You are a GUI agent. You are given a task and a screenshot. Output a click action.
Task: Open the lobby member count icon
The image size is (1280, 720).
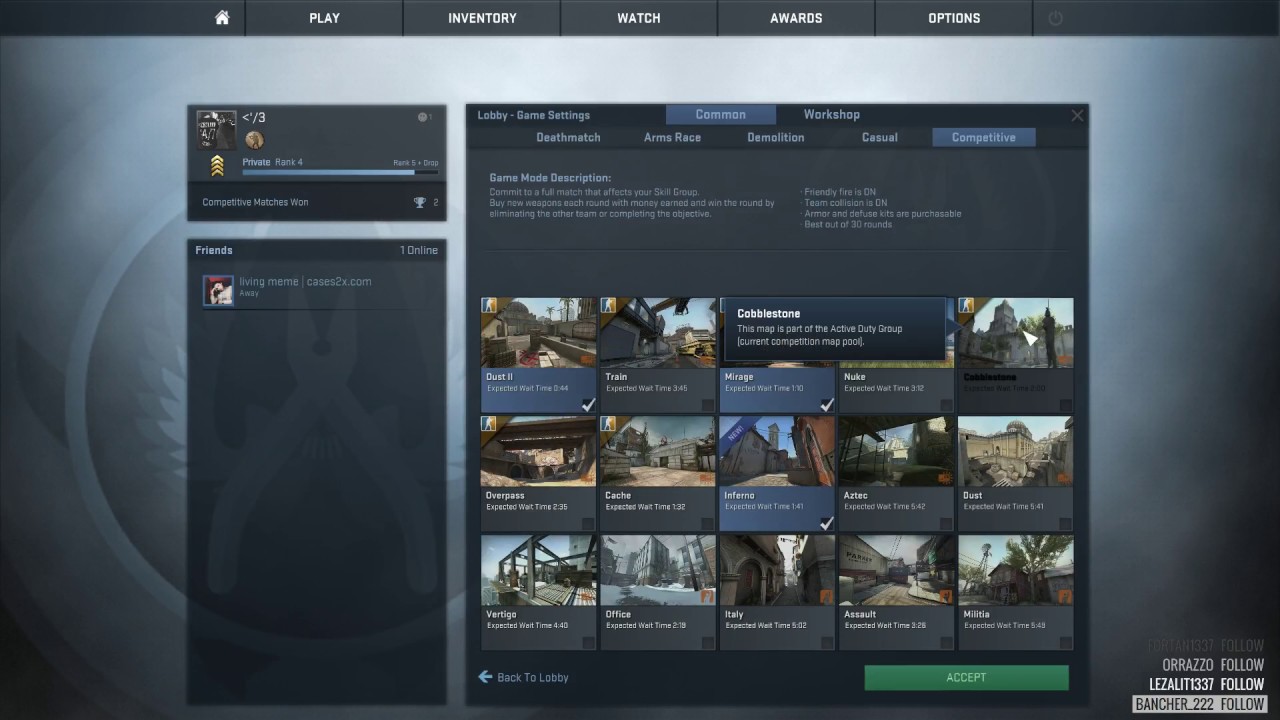(424, 117)
